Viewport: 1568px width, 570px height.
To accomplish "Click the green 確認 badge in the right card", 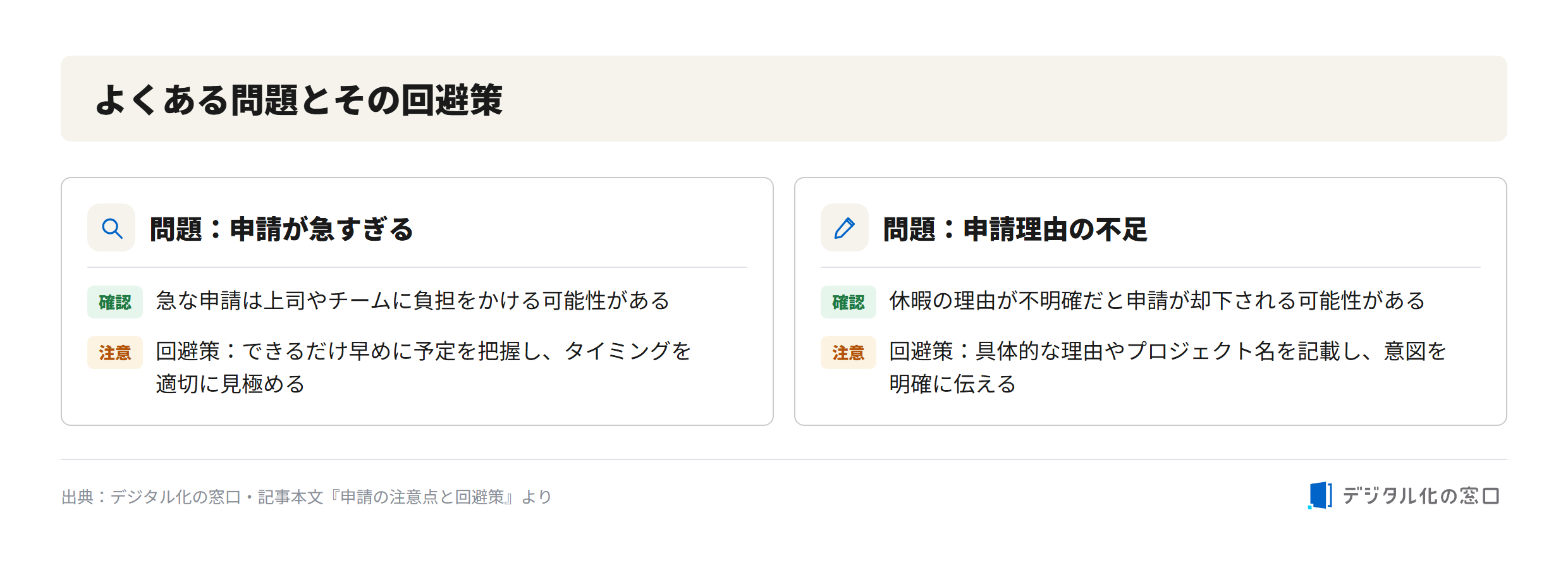I will pyautogui.click(x=848, y=302).
